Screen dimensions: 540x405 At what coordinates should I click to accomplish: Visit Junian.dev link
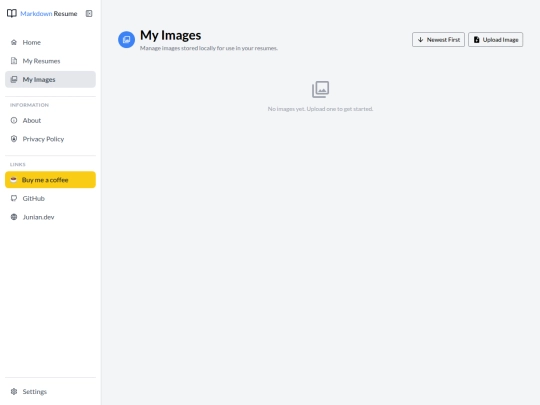pyautogui.click(x=50, y=217)
